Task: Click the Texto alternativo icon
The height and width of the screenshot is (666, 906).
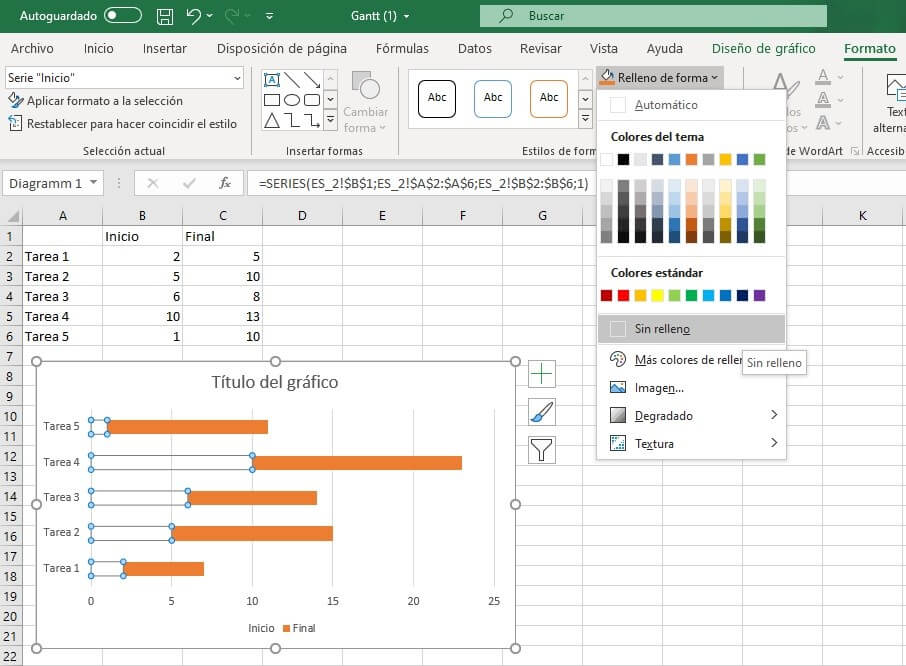Action: (895, 87)
